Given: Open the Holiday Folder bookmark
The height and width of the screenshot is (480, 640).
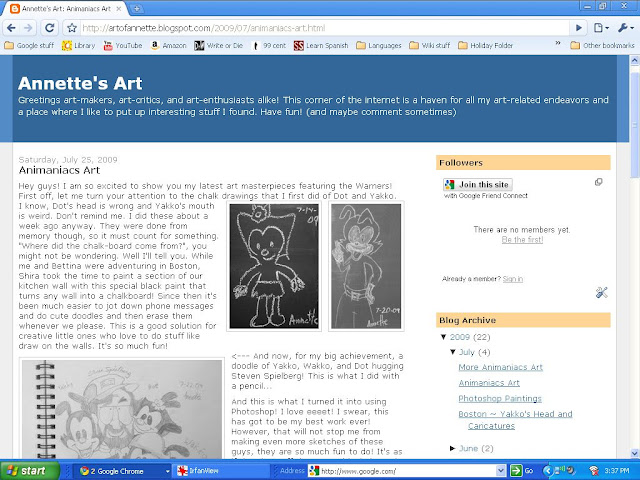Looking at the screenshot, I should tap(485, 45).
